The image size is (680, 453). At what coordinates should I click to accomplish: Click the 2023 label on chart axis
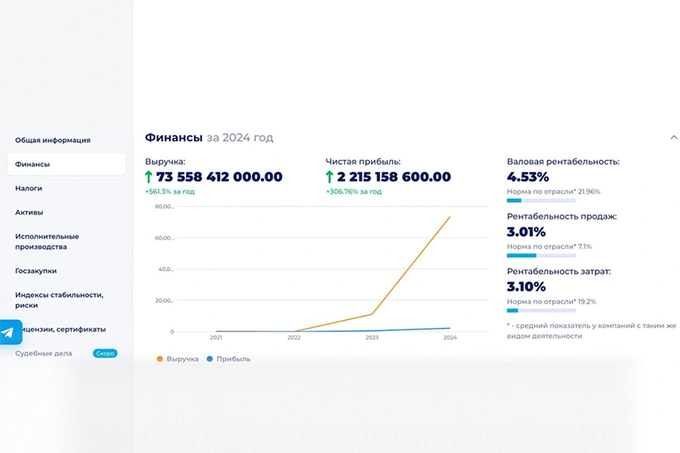click(372, 339)
